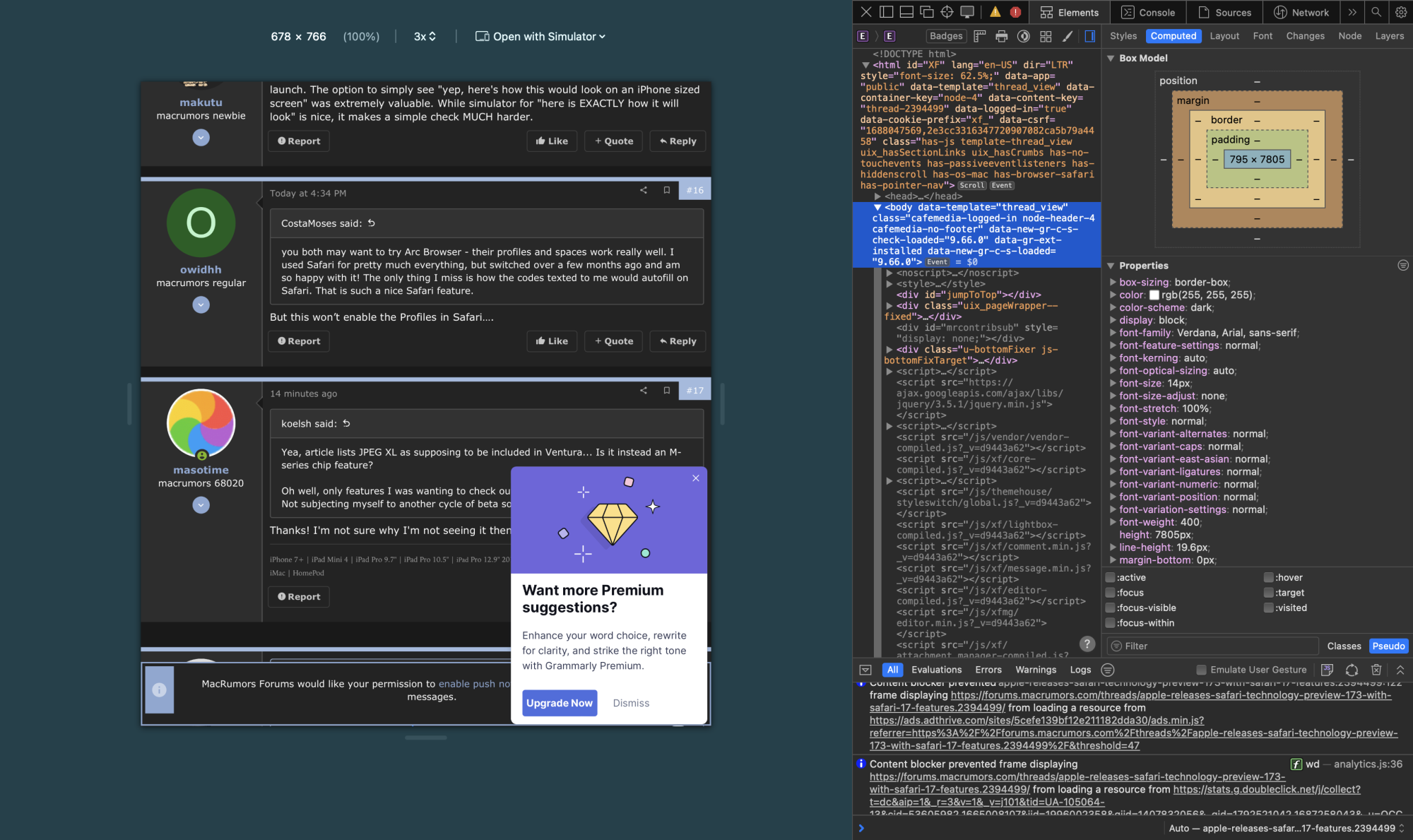Click the console trash clear icon
This screenshot has width=1413, height=840.
1376,670
